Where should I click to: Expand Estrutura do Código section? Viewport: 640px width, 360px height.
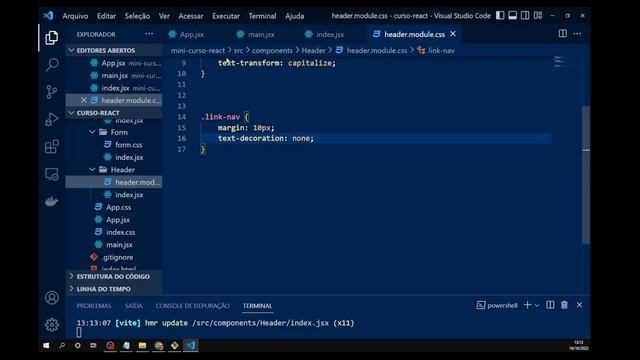pyautogui.click(x=114, y=276)
